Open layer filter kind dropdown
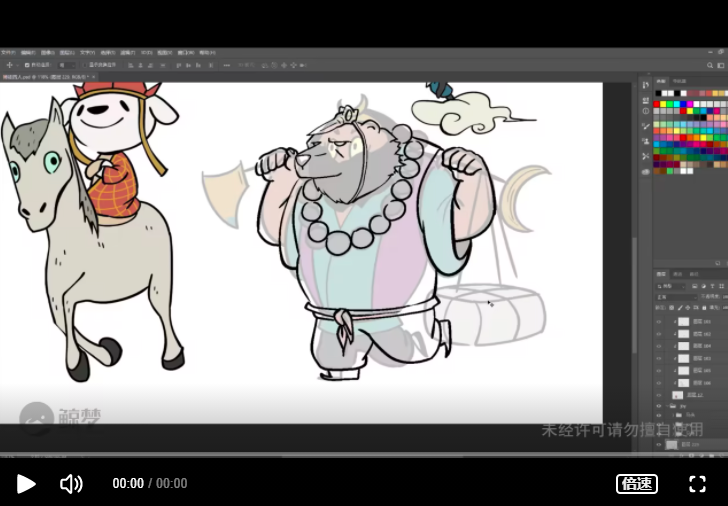Screen dimensions: 728x506 (671, 286)
